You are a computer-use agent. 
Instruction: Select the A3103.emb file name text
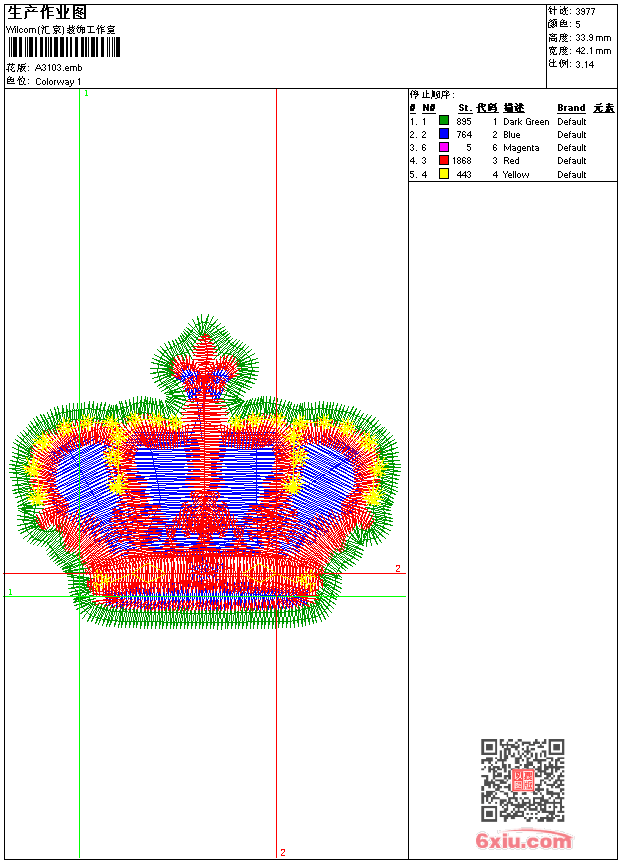(52, 68)
